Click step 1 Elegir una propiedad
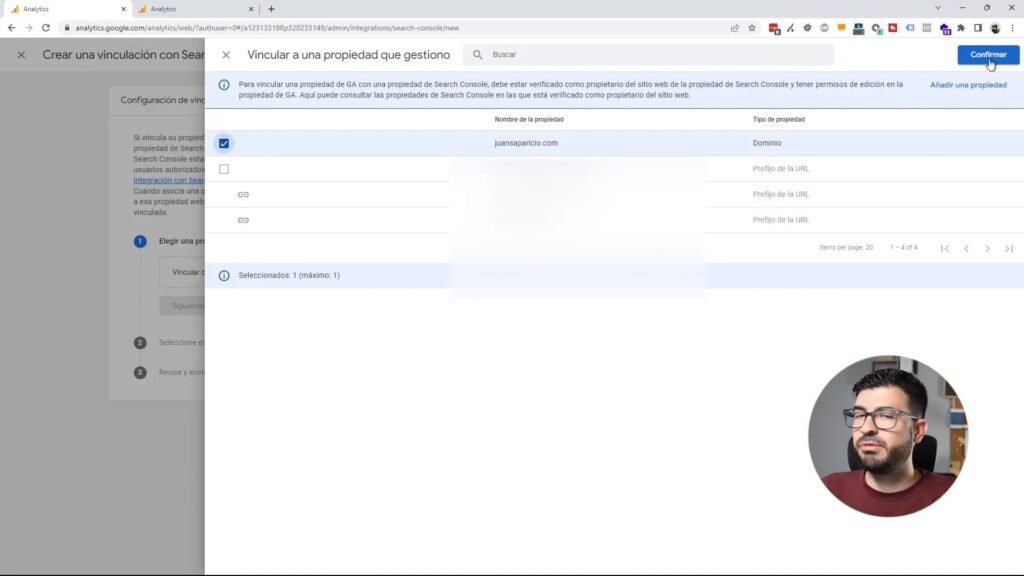Viewport: 1024px width, 576px height. 182,241
